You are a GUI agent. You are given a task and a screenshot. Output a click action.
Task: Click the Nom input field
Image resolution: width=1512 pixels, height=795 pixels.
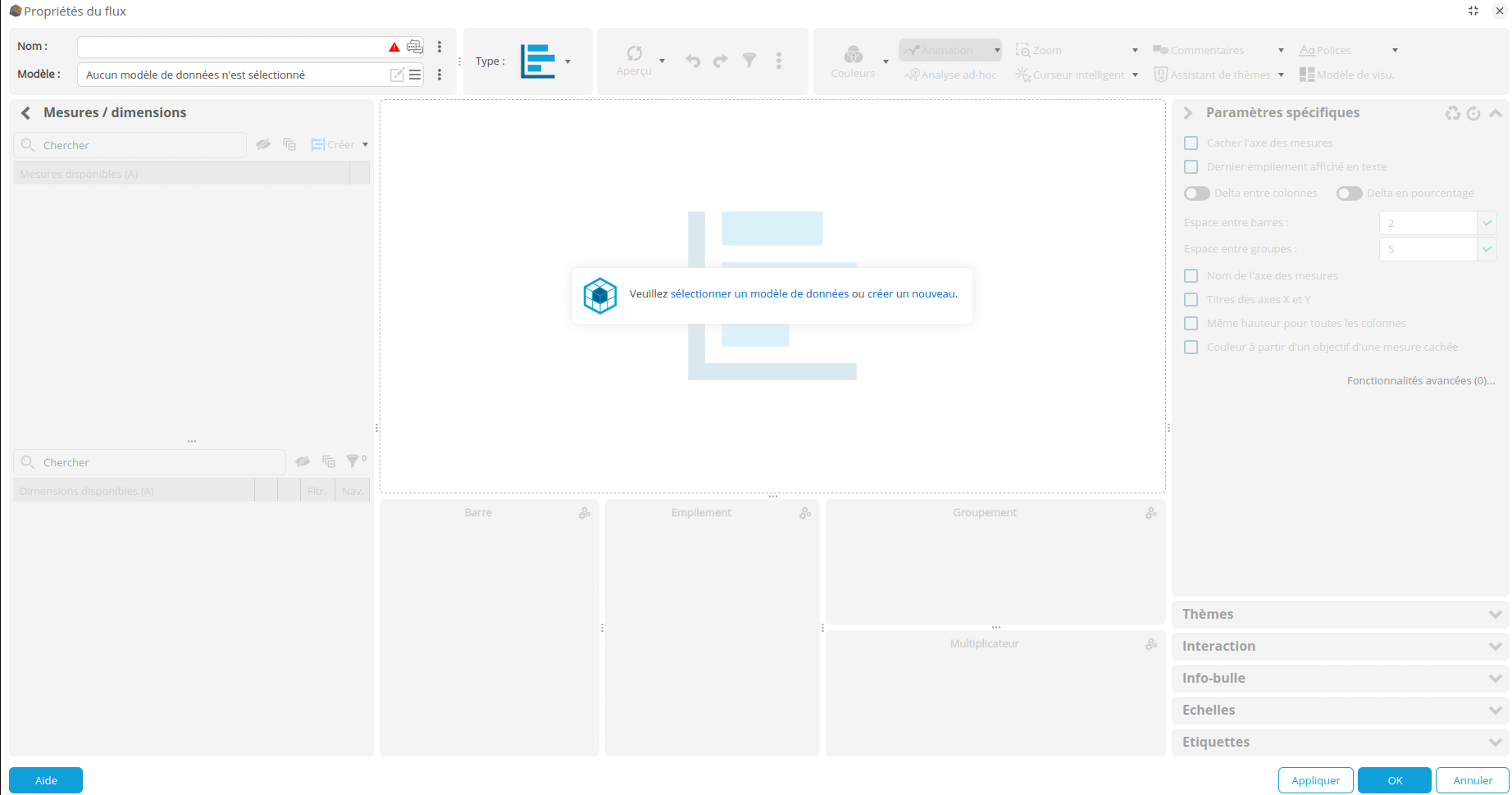(234, 48)
